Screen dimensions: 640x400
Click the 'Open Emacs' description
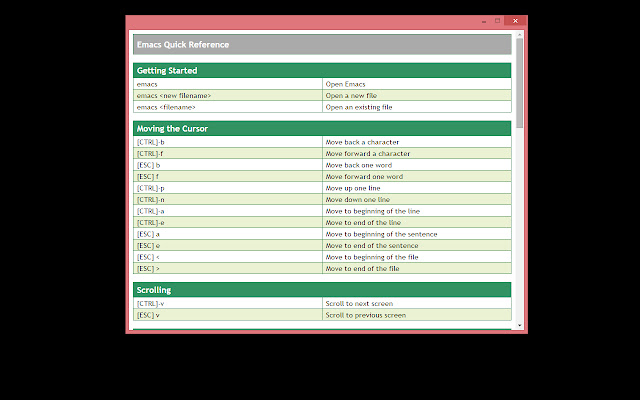345,84
